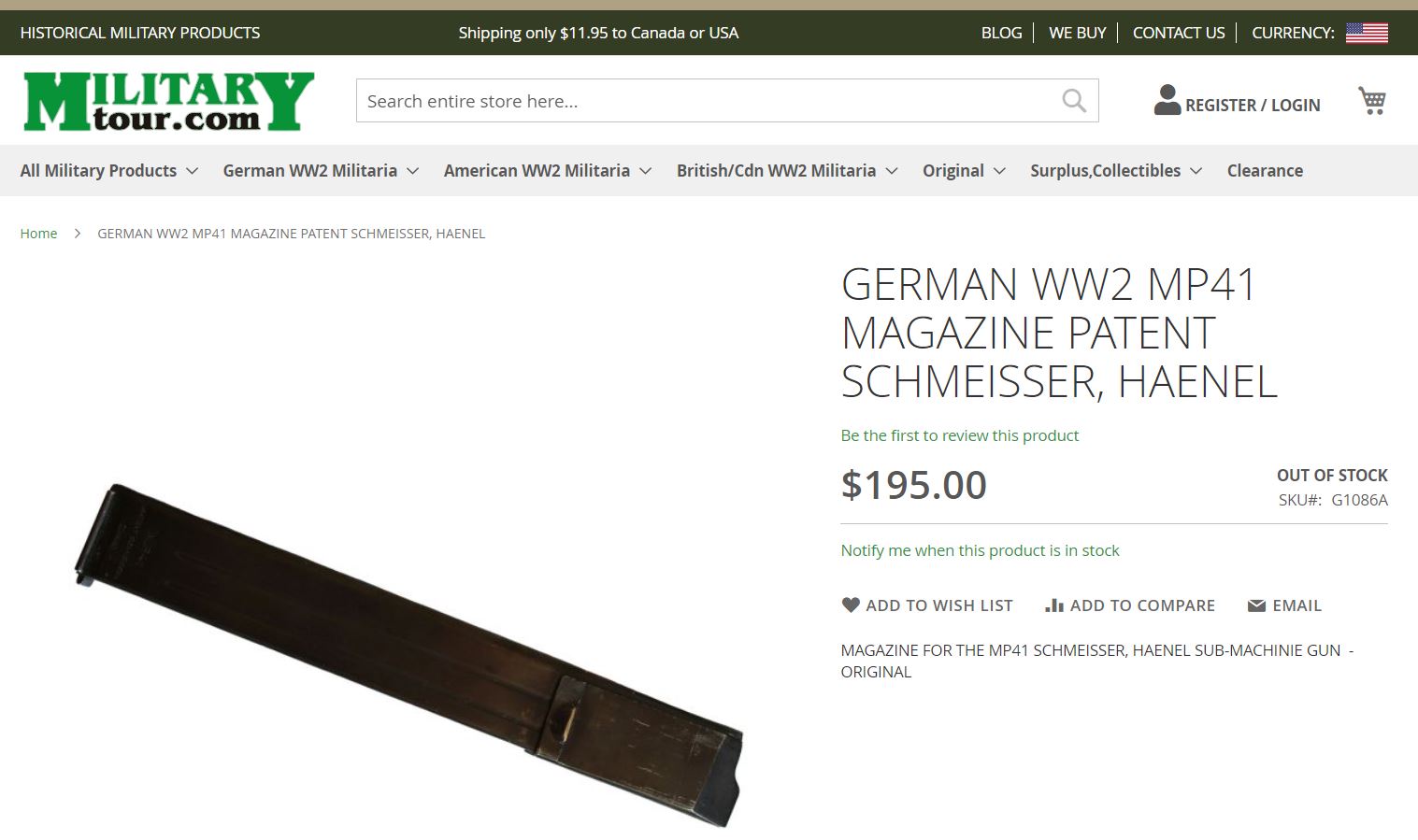Click the envelope email icon
The height and width of the screenshot is (840, 1418).
(1256, 605)
